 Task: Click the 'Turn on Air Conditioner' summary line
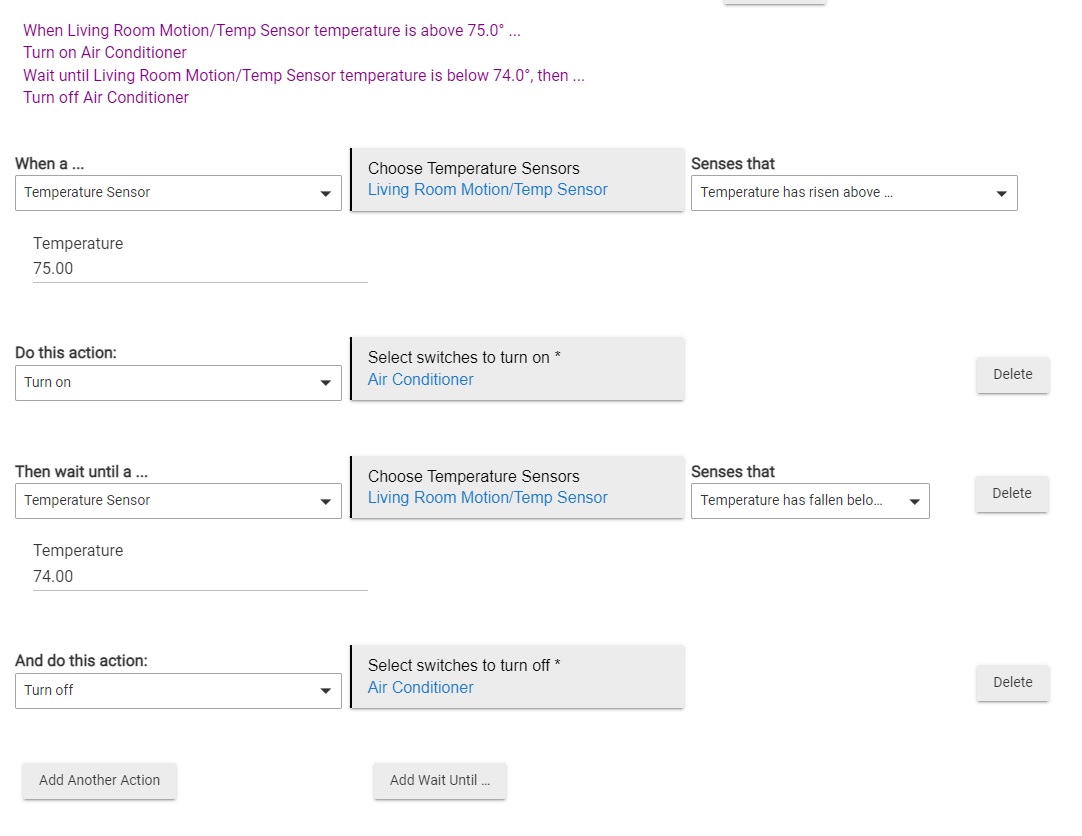click(105, 53)
